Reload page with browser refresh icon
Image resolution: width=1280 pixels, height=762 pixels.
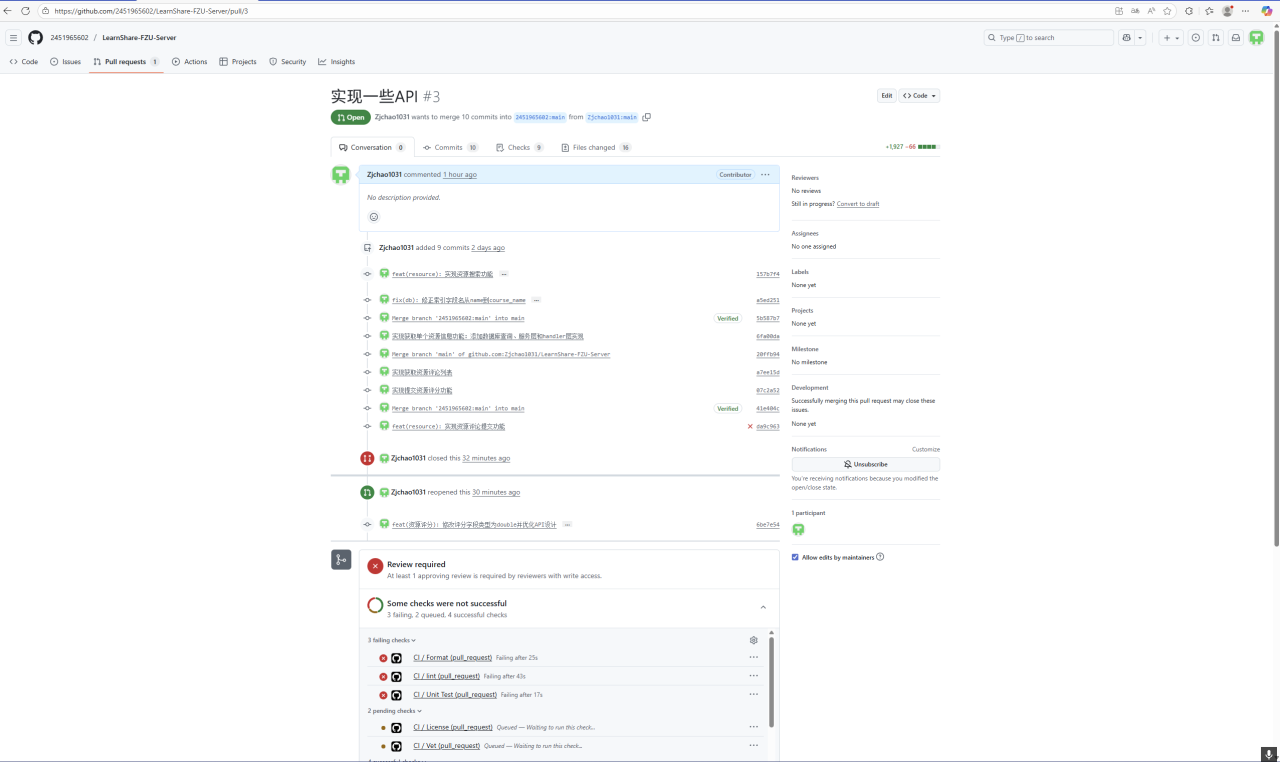25,11
